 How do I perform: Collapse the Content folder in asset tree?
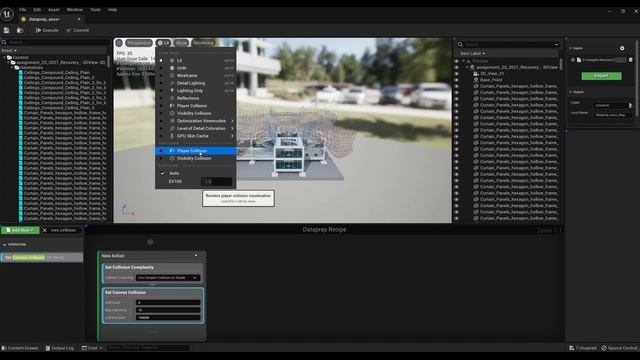click(5, 58)
